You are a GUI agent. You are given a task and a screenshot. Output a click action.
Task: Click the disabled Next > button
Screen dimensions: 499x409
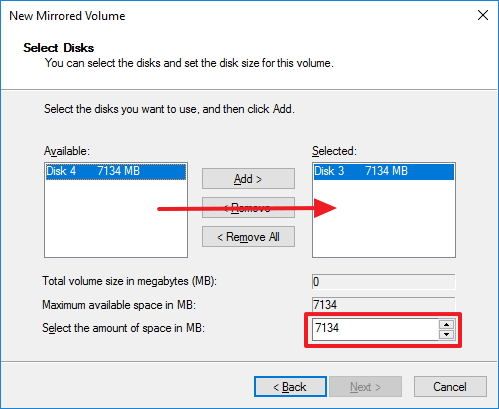click(366, 387)
